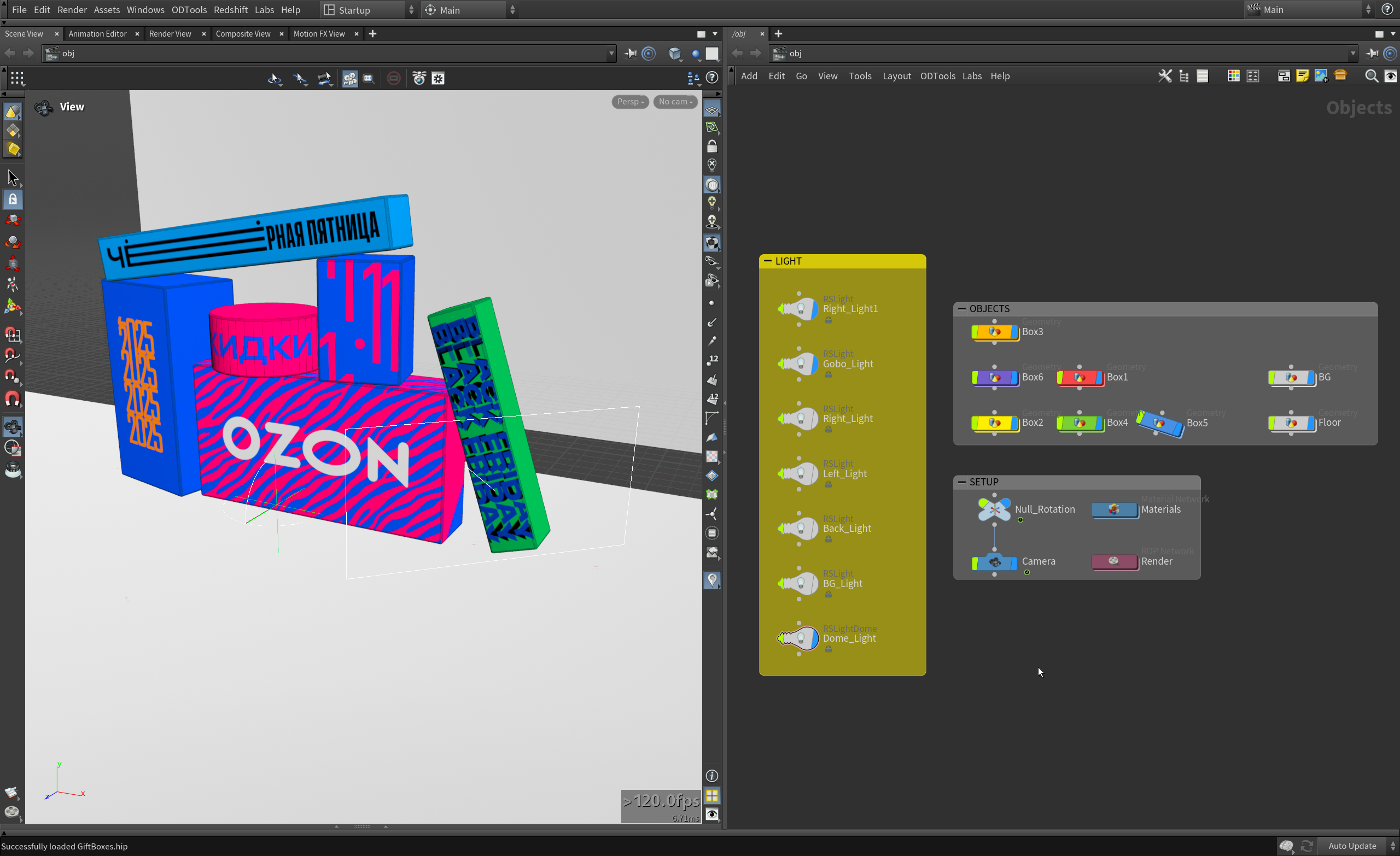Click the sticky note icon in network toolbar
Image resolution: width=1400 pixels, height=856 pixels.
1302,76
